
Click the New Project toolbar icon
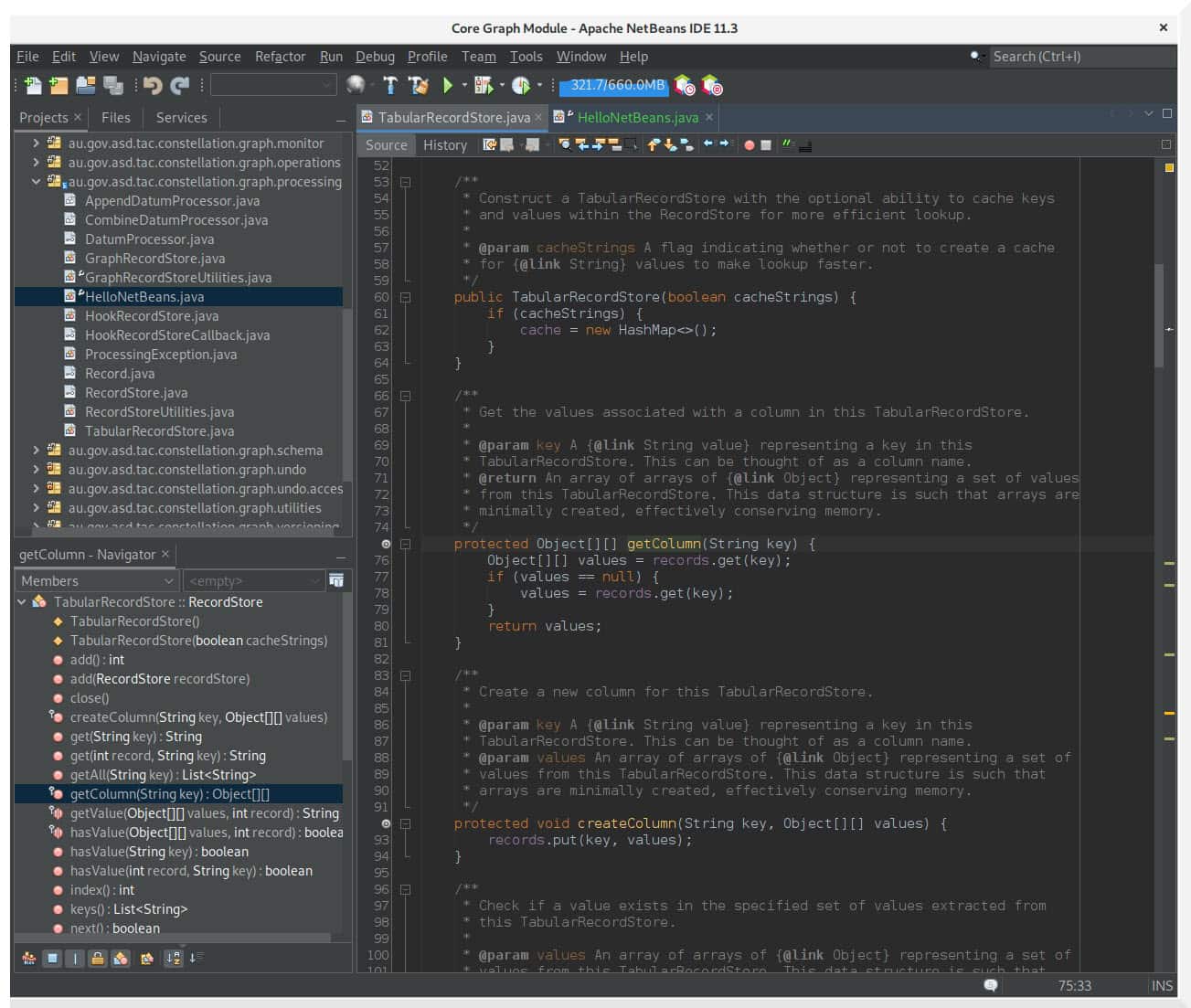58,85
